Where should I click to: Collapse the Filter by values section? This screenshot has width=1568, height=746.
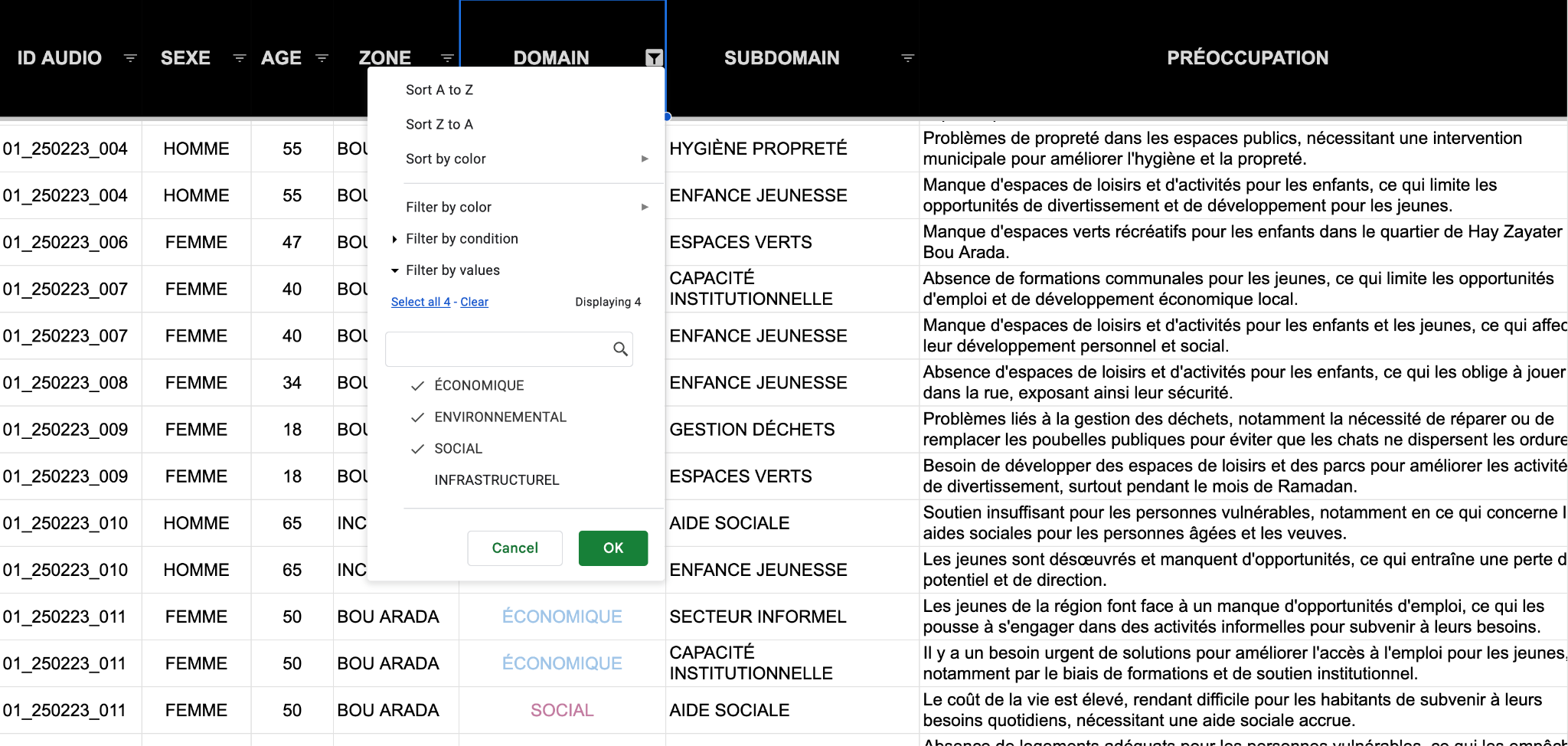click(452, 270)
